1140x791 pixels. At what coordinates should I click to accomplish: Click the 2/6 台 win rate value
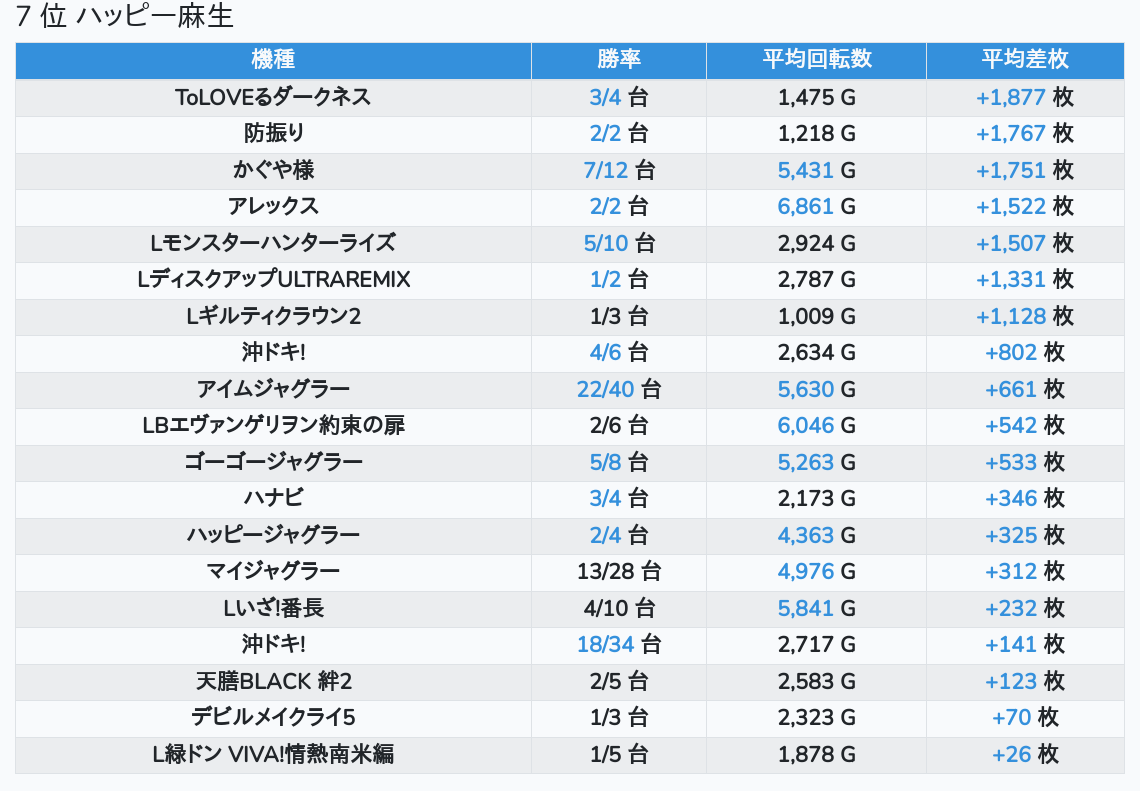(619, 426)
